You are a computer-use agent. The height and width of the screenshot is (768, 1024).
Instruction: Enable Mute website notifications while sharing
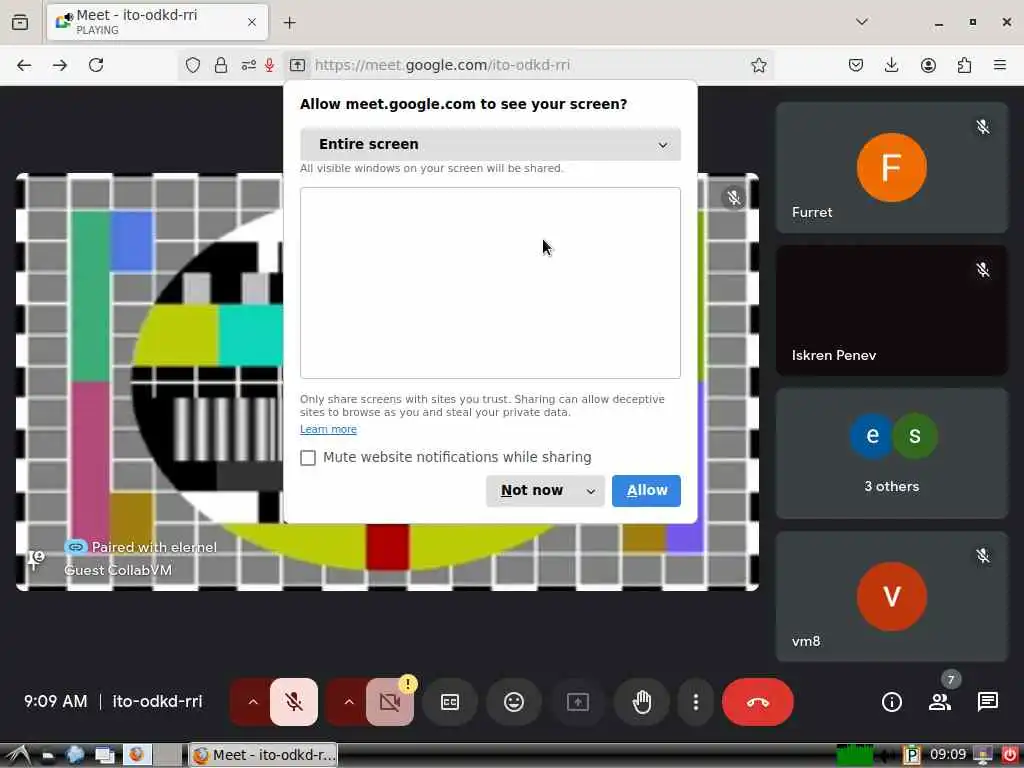tap(308, 458)
